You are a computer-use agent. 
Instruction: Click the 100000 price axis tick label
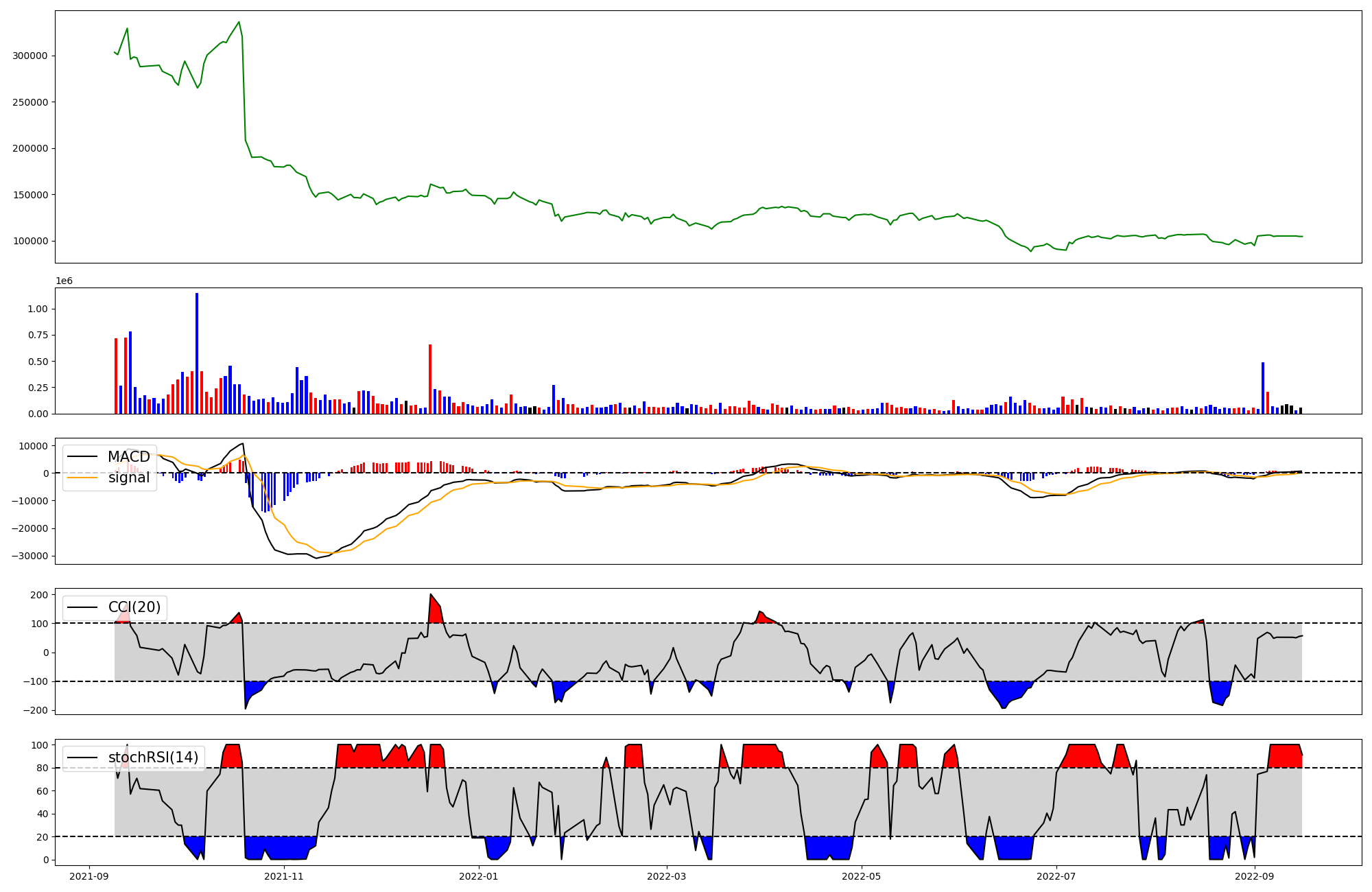pos(31,241)
